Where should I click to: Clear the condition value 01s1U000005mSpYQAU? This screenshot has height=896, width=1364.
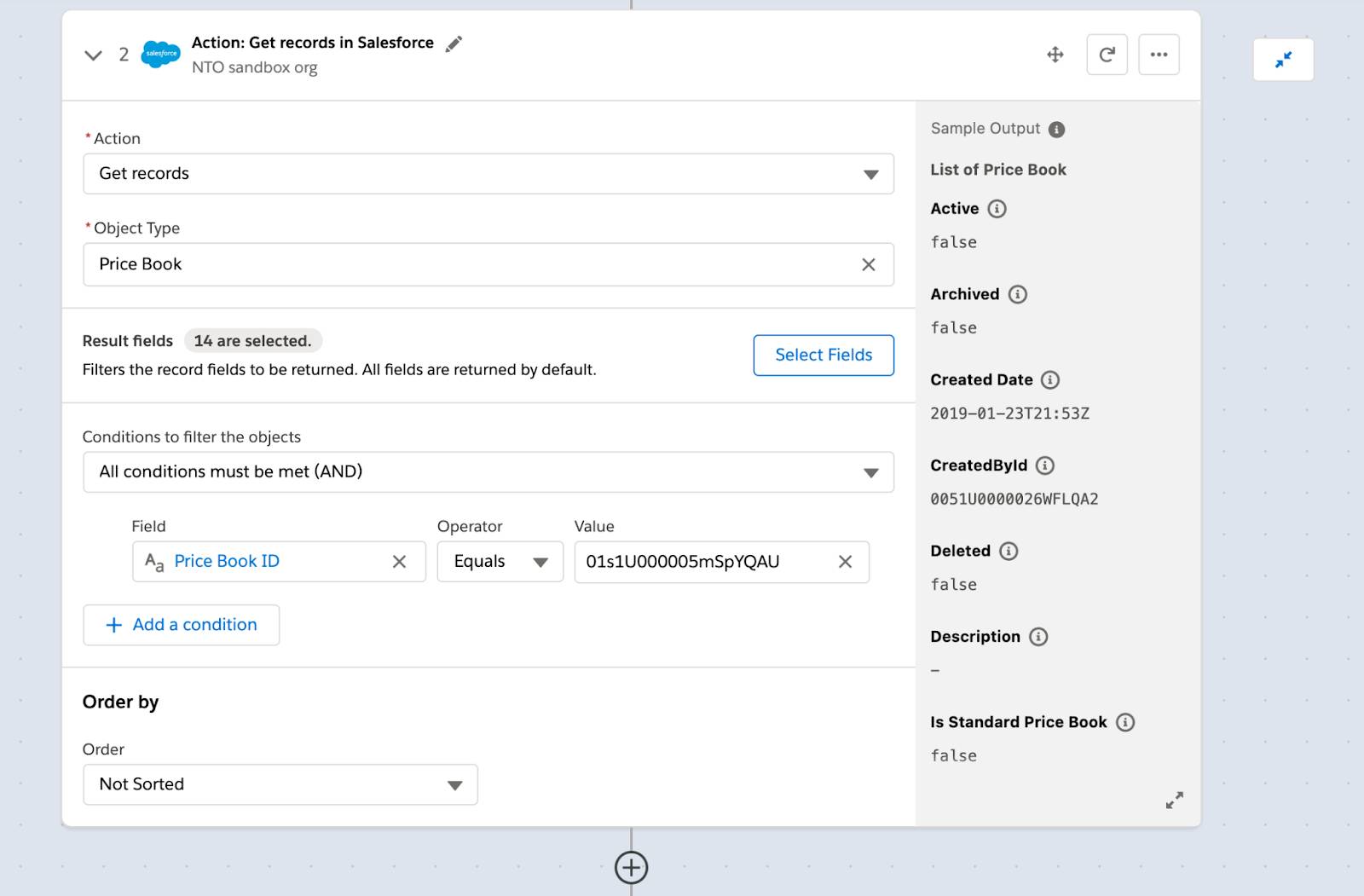click(x=845, y=562)
